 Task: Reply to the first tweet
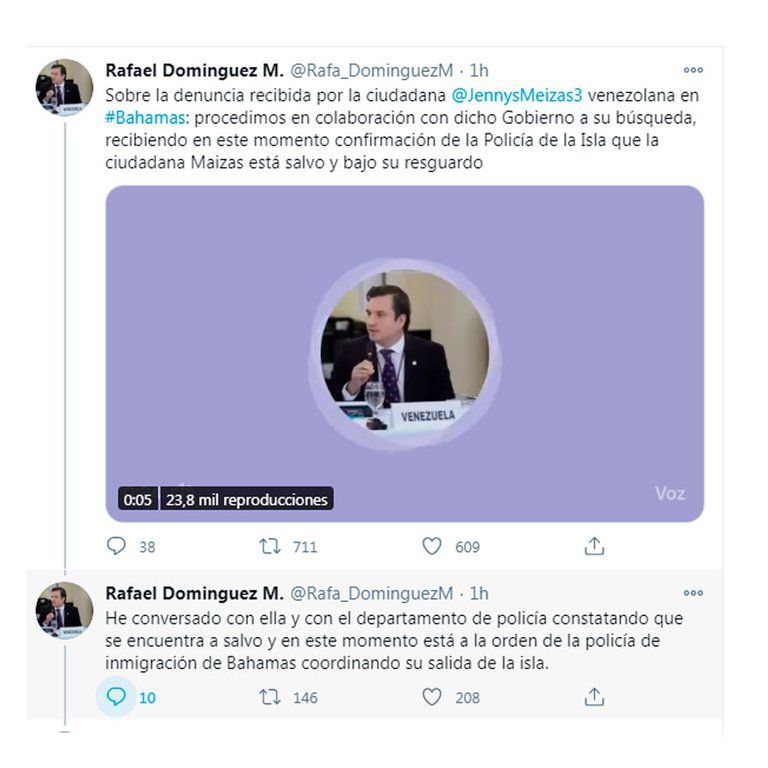click(x=117, y=546)
